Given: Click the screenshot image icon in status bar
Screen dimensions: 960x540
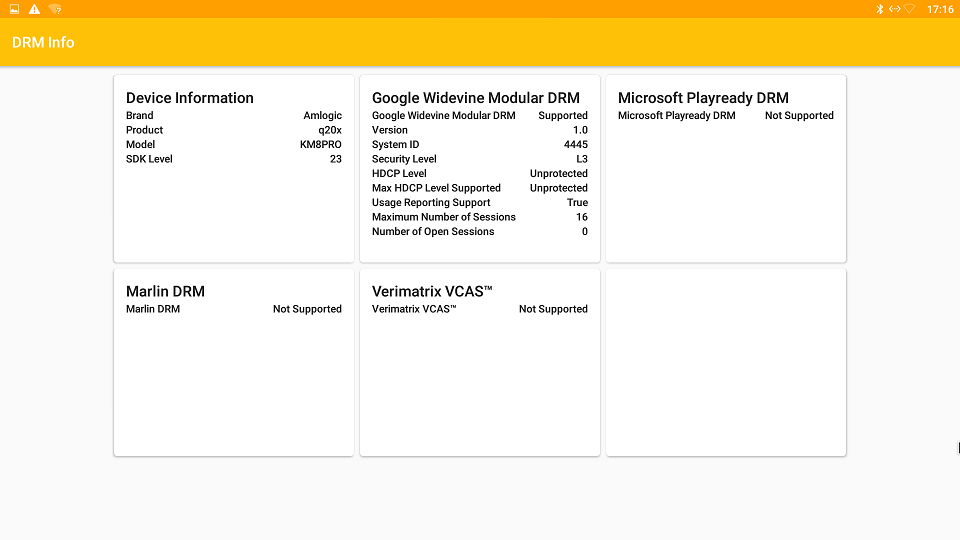Looking at the screenshot, I should coord(14,9).
